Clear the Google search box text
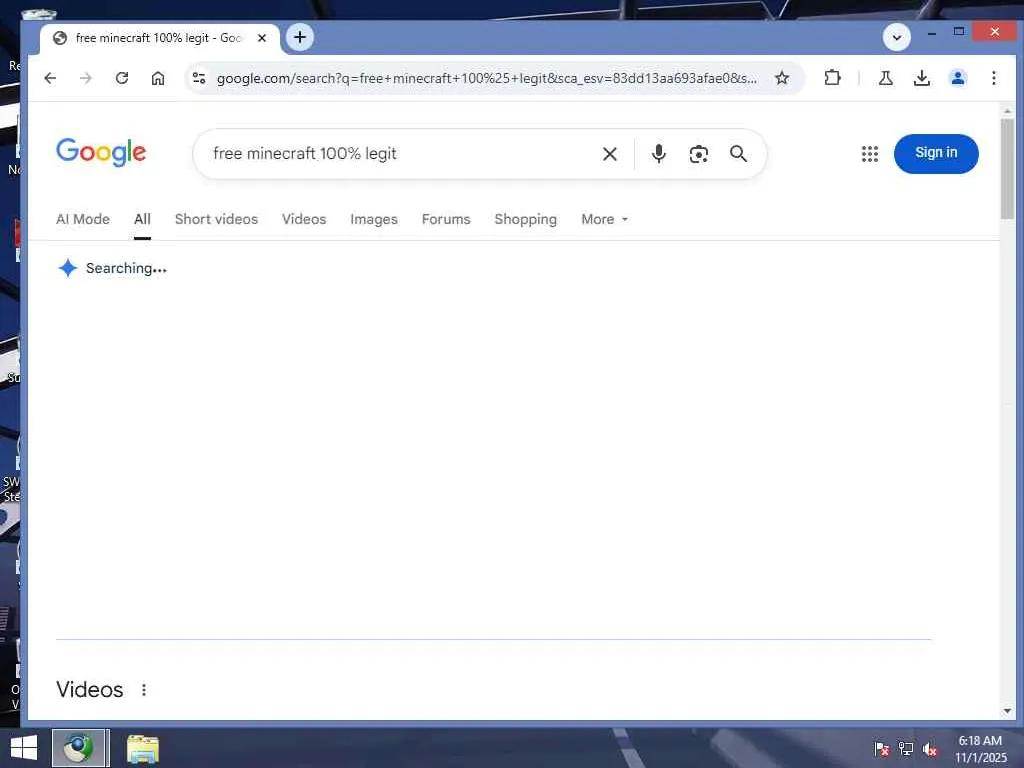The image size is (1024, 768). tap(610, 154)
